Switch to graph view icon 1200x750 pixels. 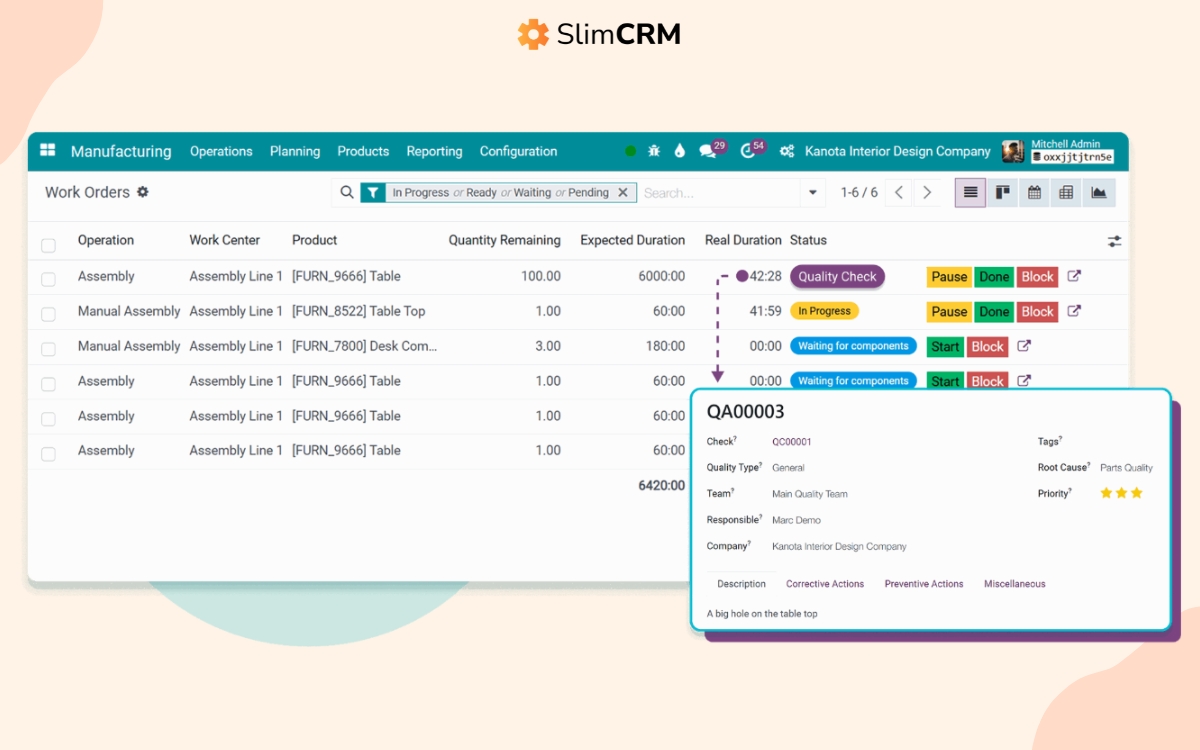(1098, 193)
